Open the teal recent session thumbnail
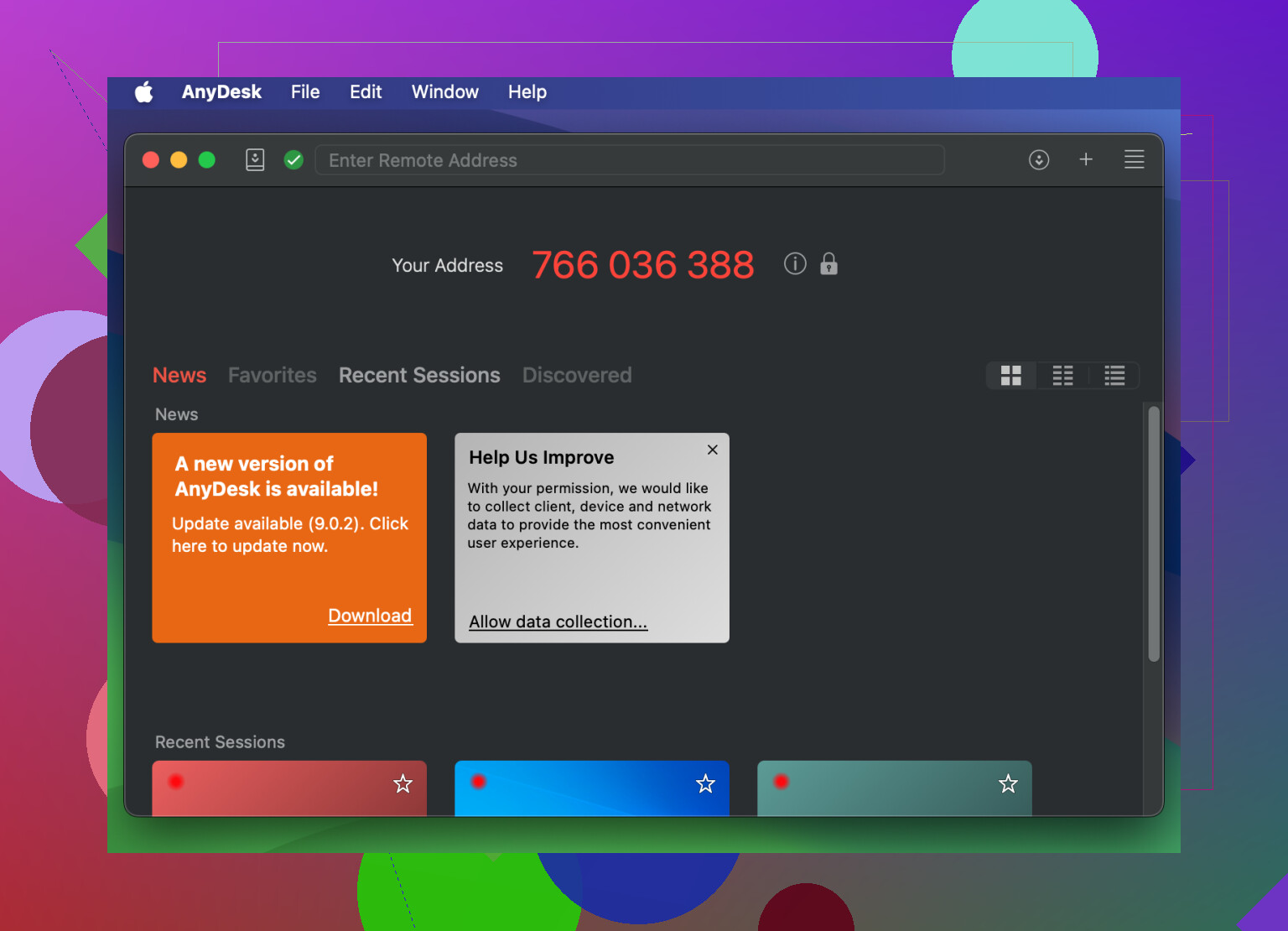The height and width of the screenshot is (931, 1288). 895,788
